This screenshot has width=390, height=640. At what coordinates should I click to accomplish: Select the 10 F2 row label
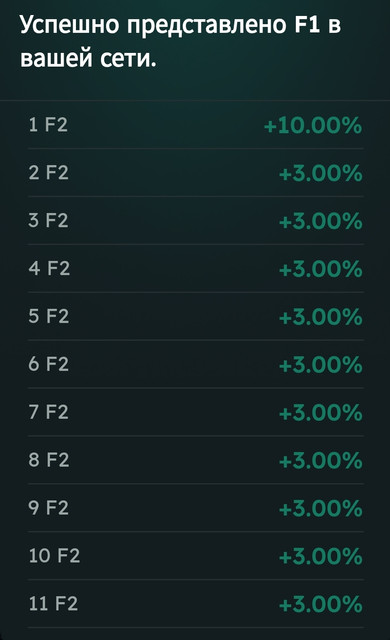[54, 556]
